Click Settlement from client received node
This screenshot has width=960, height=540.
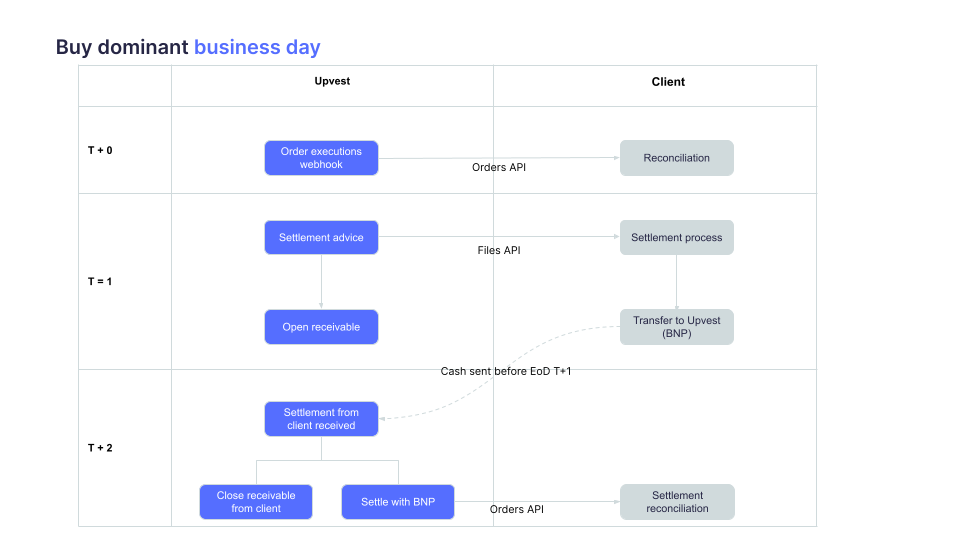point(321,419)
